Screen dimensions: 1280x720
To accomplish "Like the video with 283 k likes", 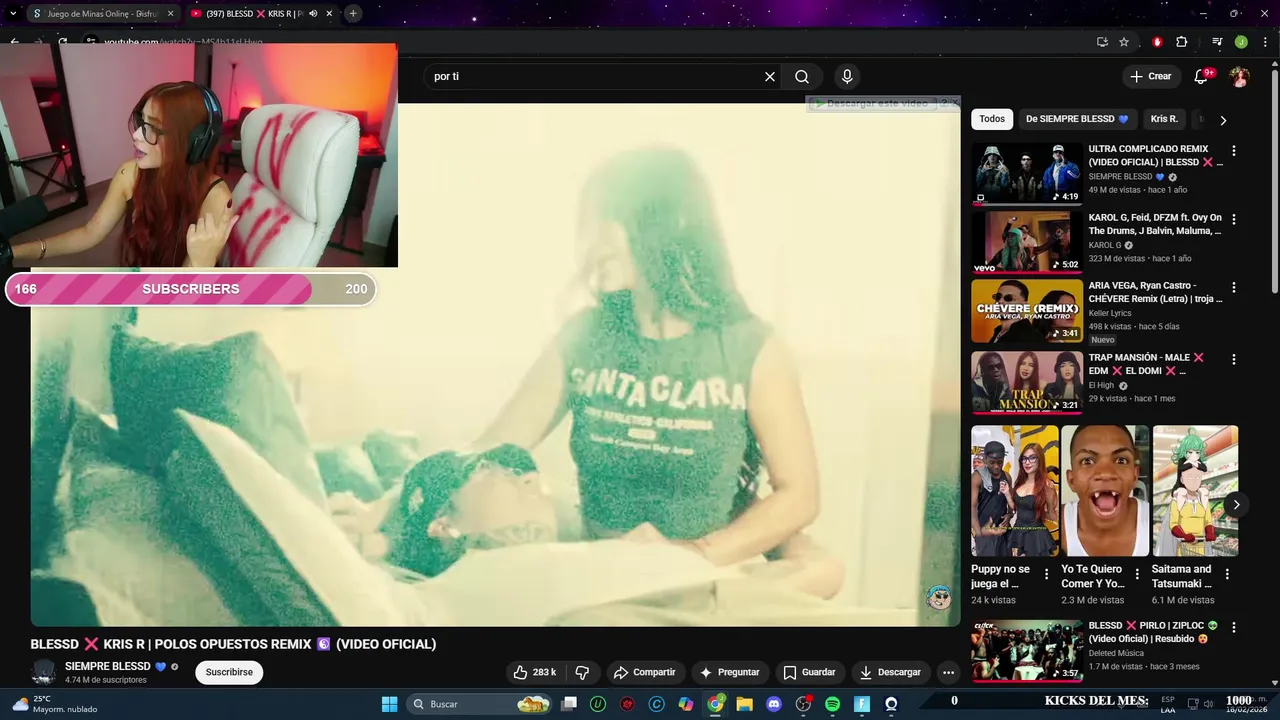I will click(x=535, y=672).
